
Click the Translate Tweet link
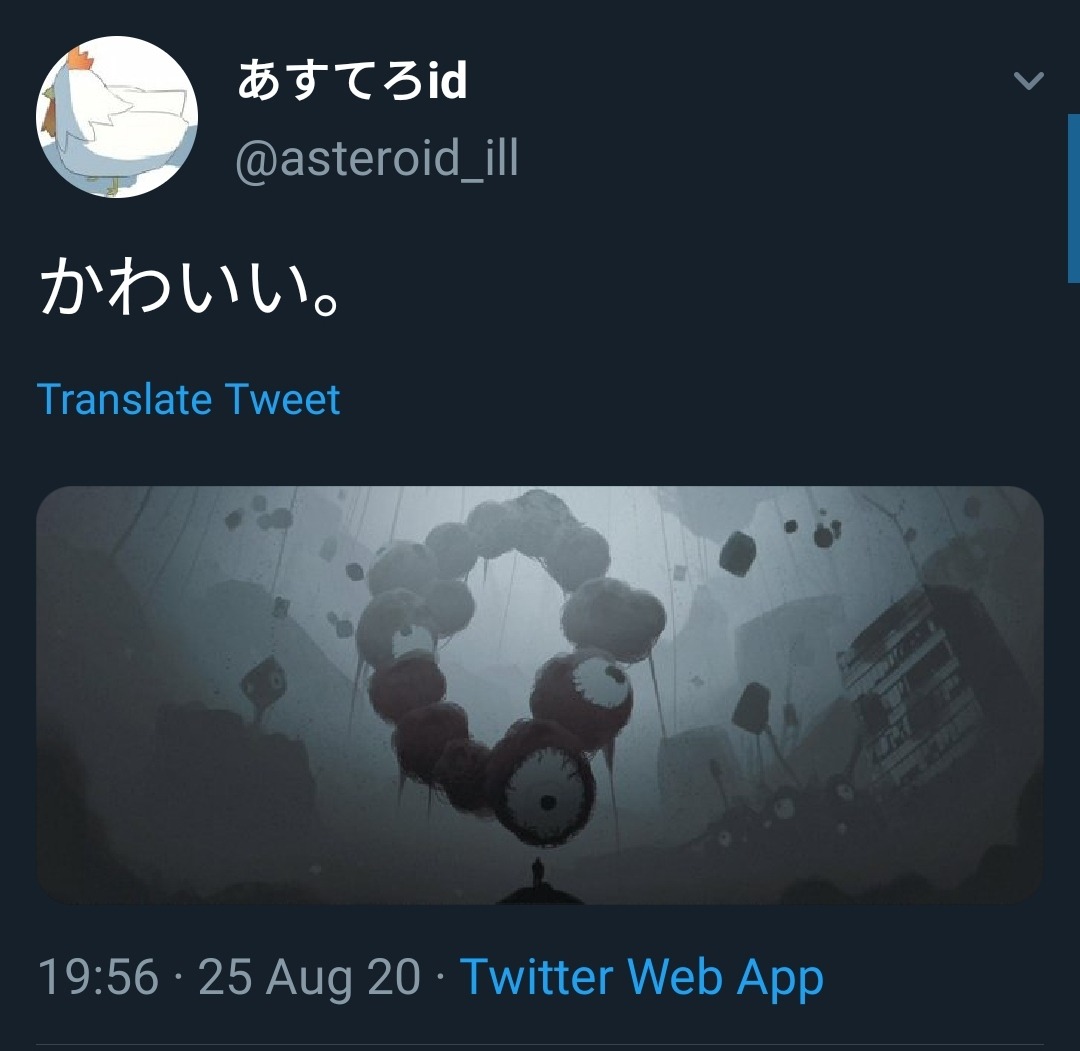pos(189,399)
